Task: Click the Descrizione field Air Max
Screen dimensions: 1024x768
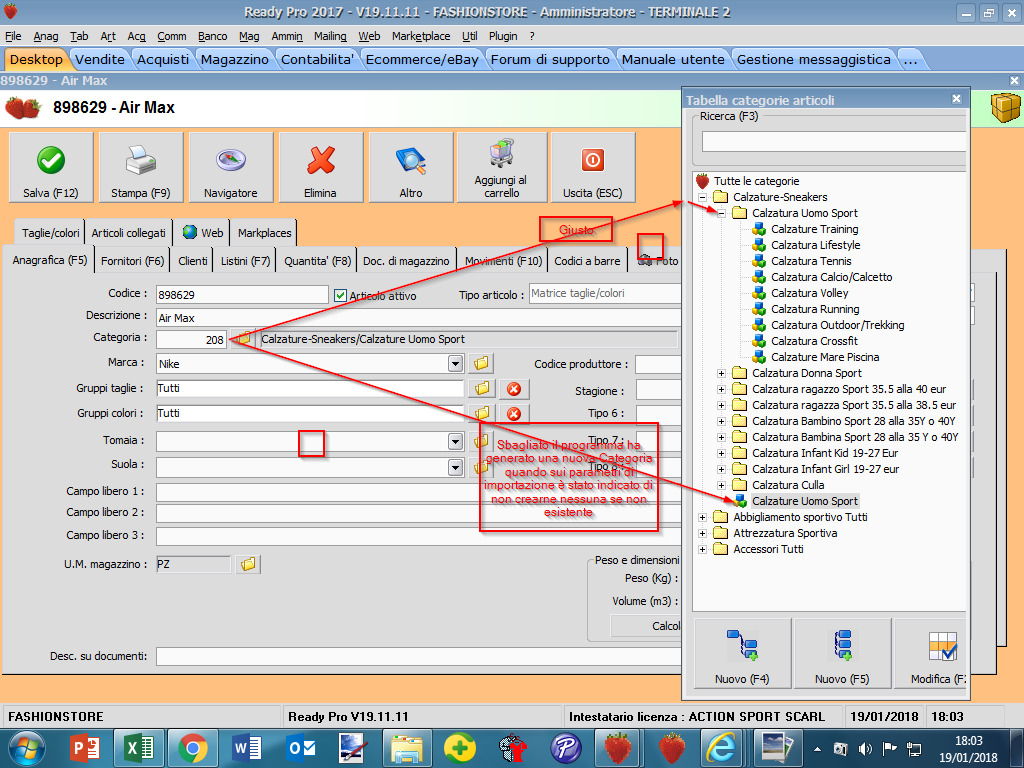Action: coord(418,317)
